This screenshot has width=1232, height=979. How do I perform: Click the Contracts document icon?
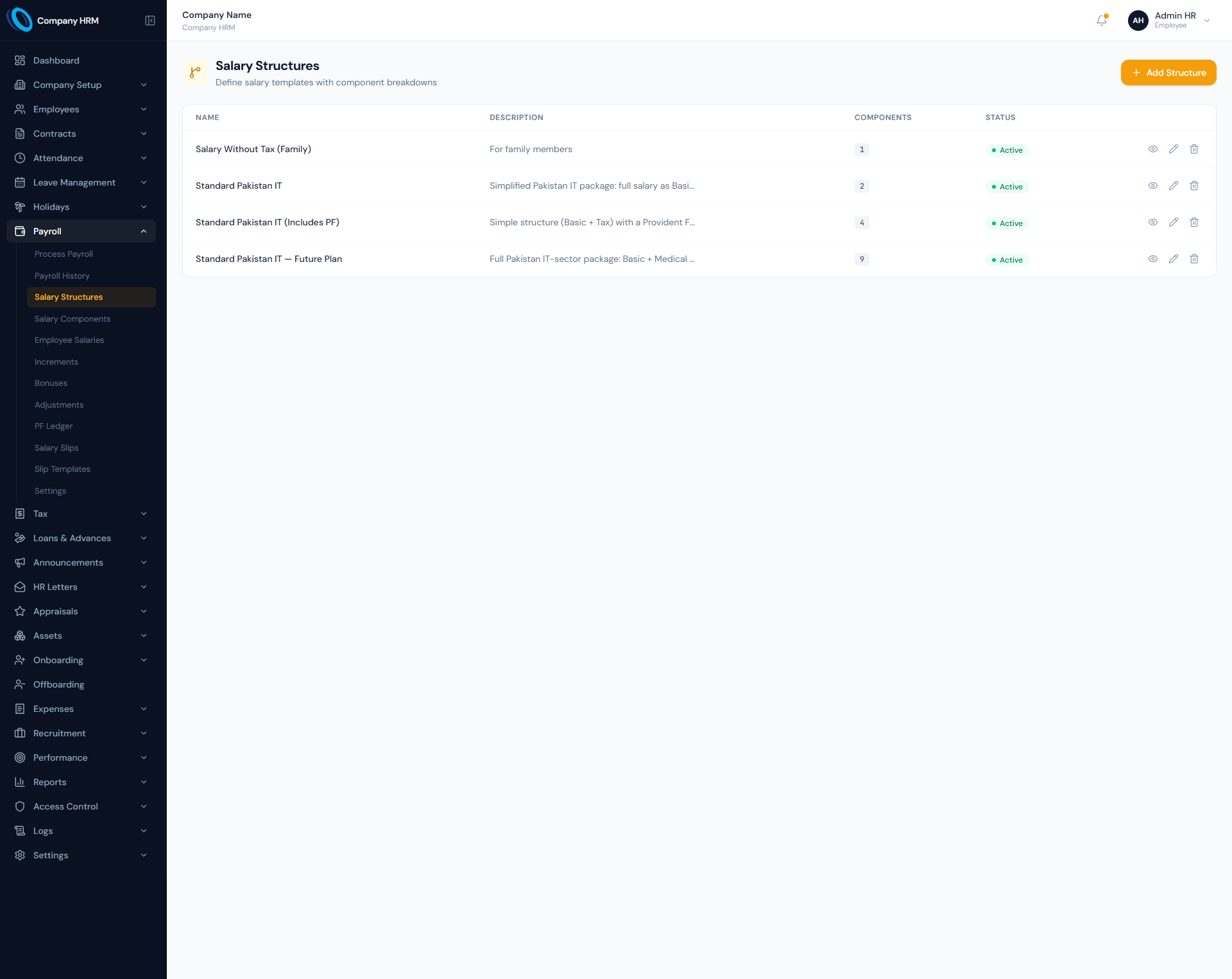[x=20, y=134]
